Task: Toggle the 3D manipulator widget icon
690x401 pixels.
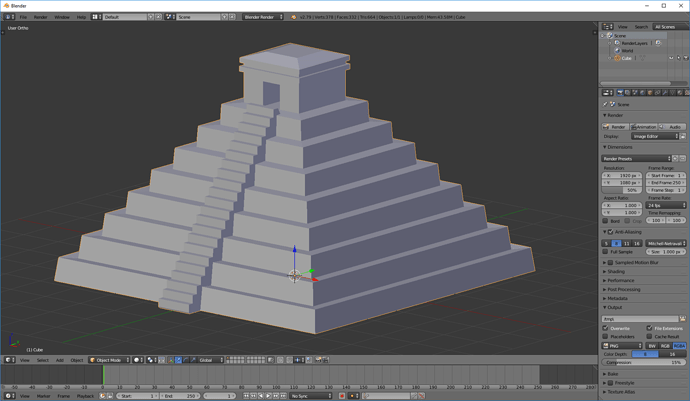Action: tap(171, 360)
